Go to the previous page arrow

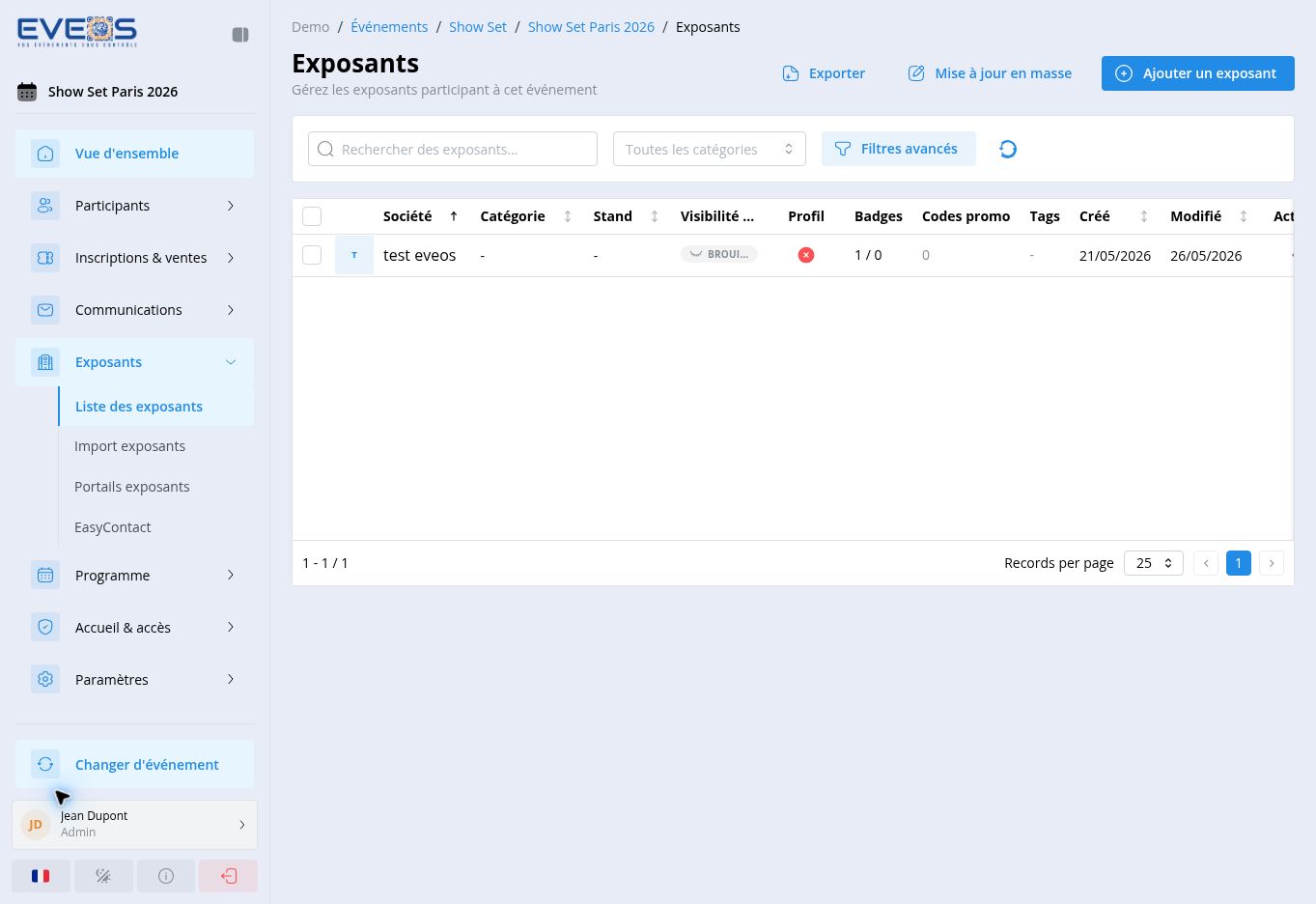tap(1206, 563)
